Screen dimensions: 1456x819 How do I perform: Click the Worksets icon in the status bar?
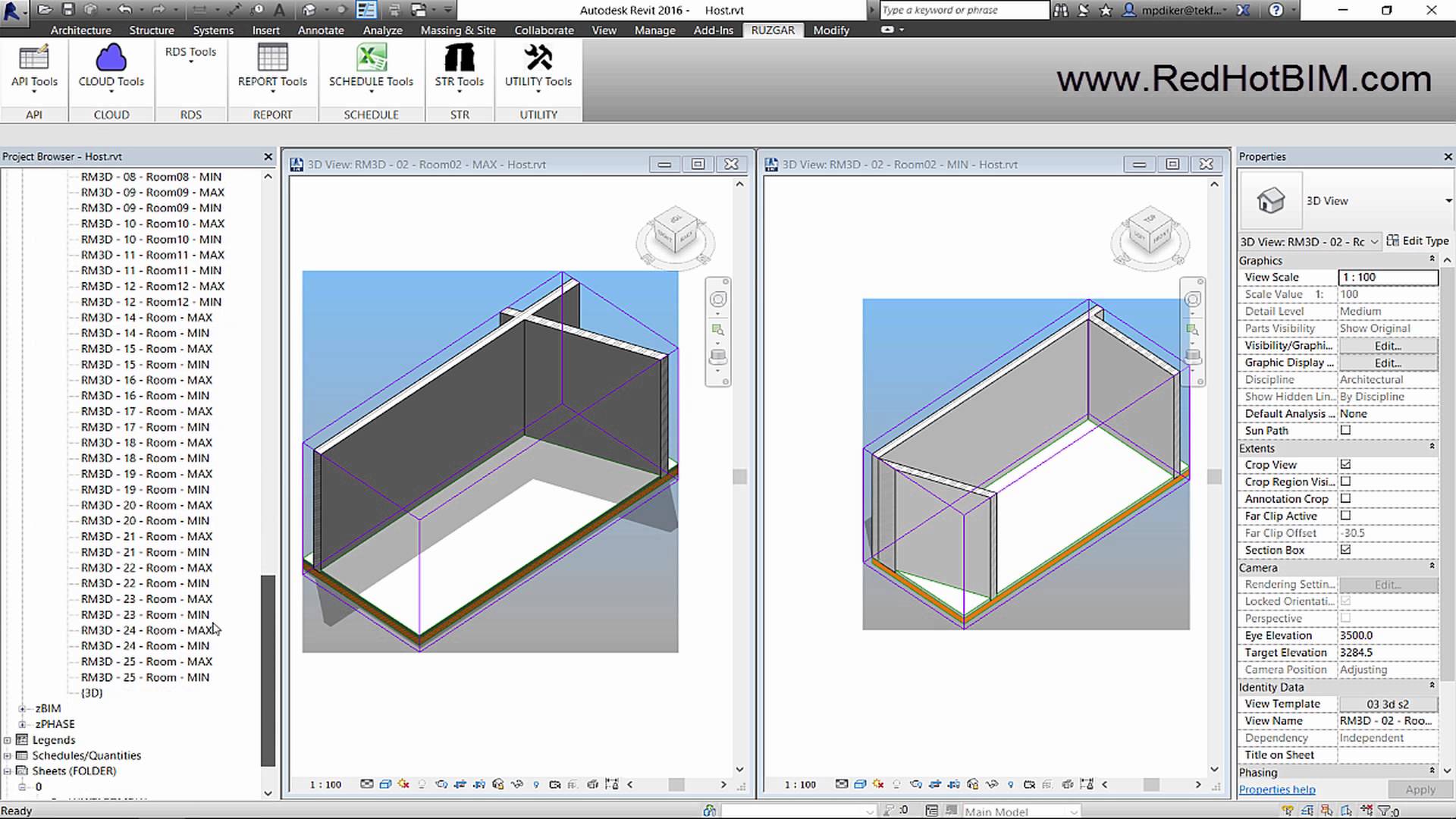pos(709,811)
